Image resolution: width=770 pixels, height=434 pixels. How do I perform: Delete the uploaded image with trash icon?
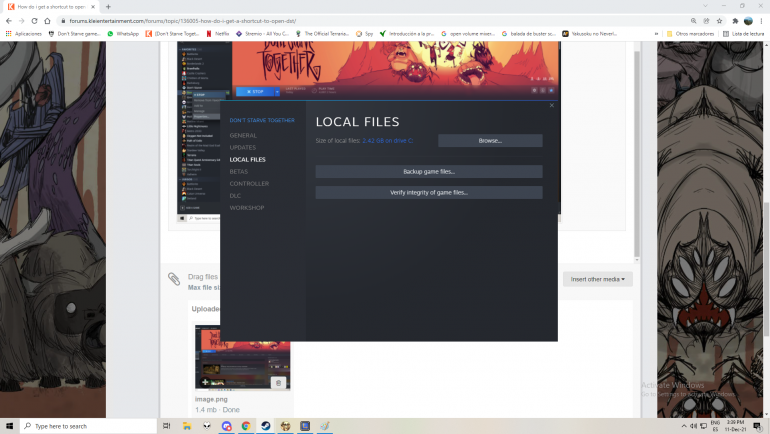(x=278, y=383)
